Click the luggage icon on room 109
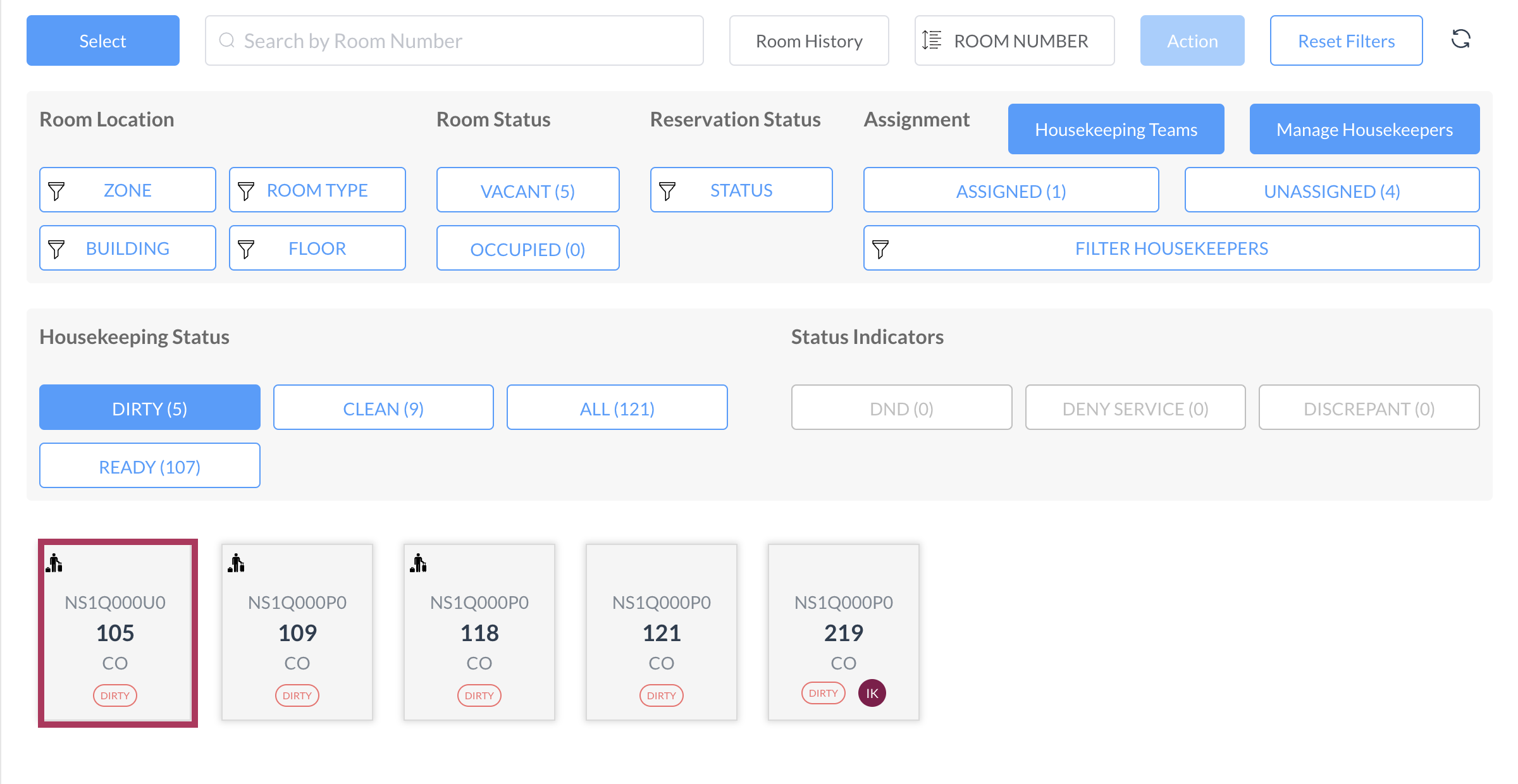Viewport: 1518px width, 784px height. [237, 563]
